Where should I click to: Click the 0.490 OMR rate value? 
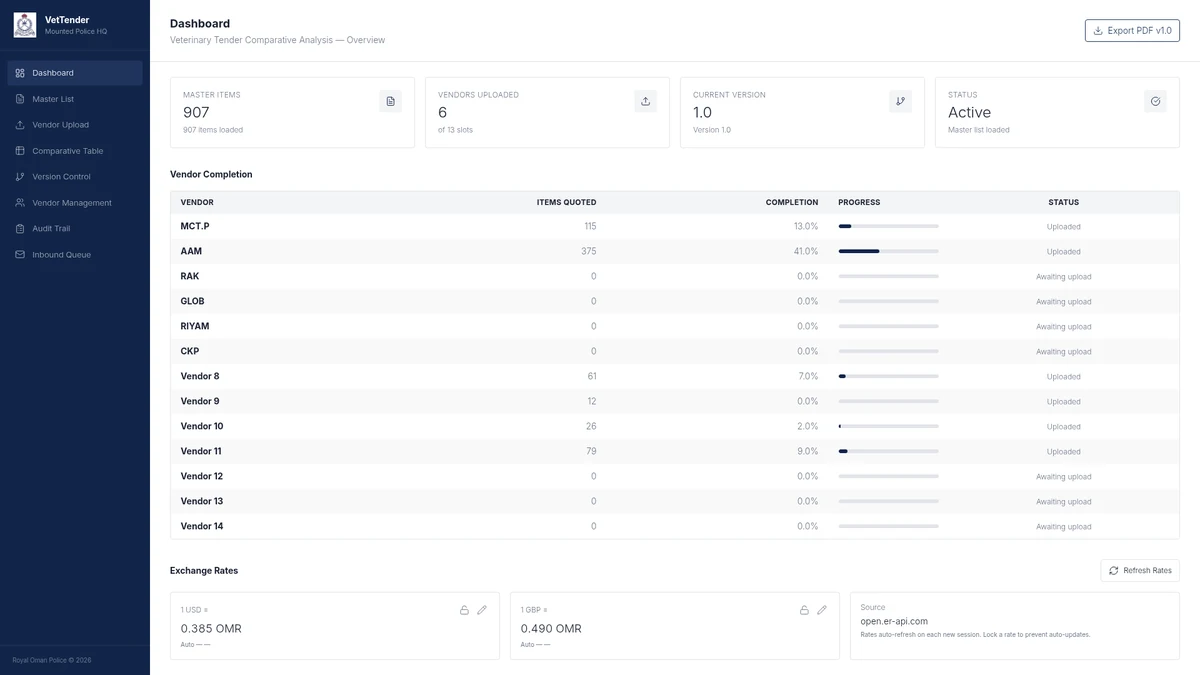[551, 629]
